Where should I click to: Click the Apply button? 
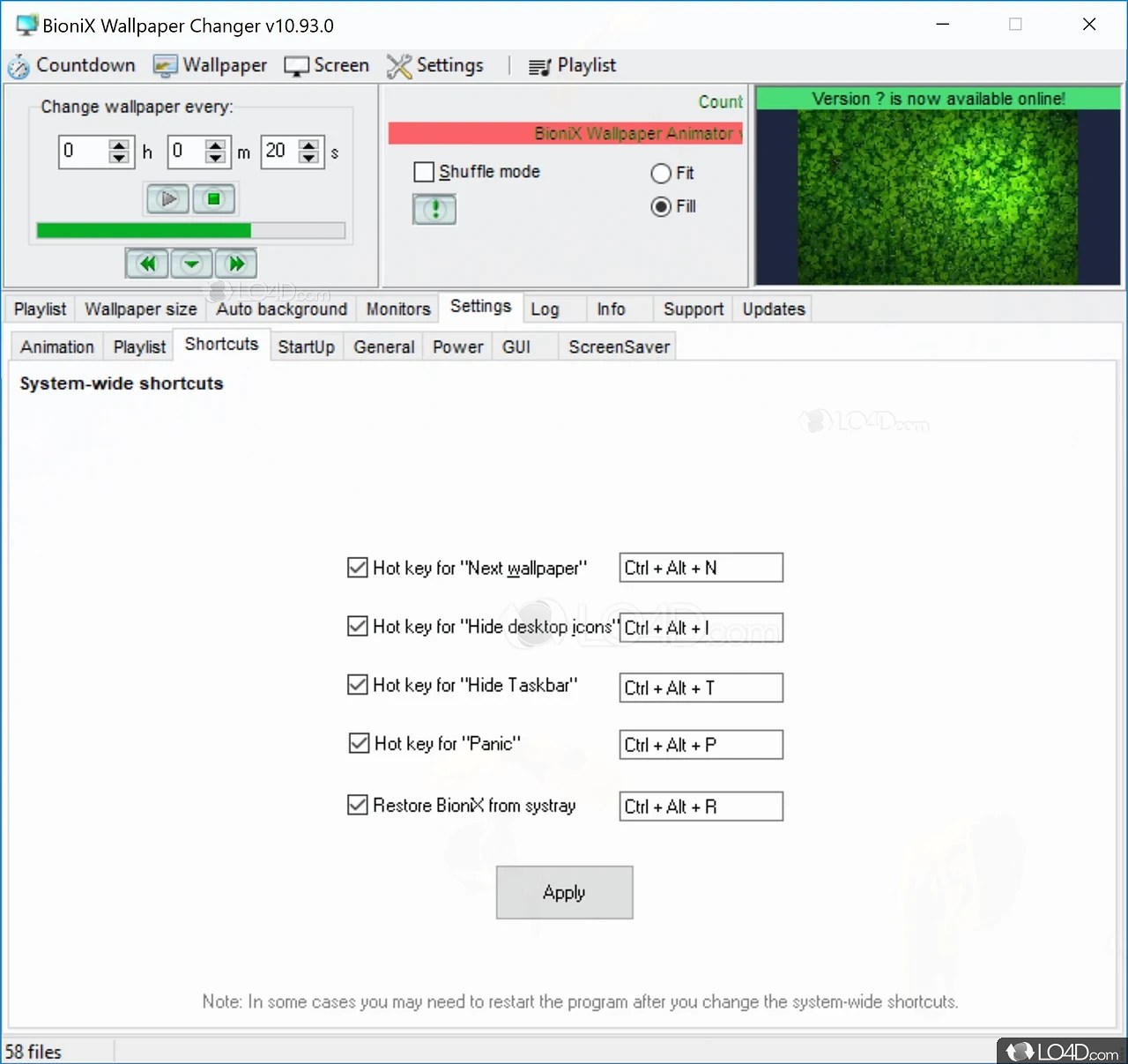click(x=565, y=893)
